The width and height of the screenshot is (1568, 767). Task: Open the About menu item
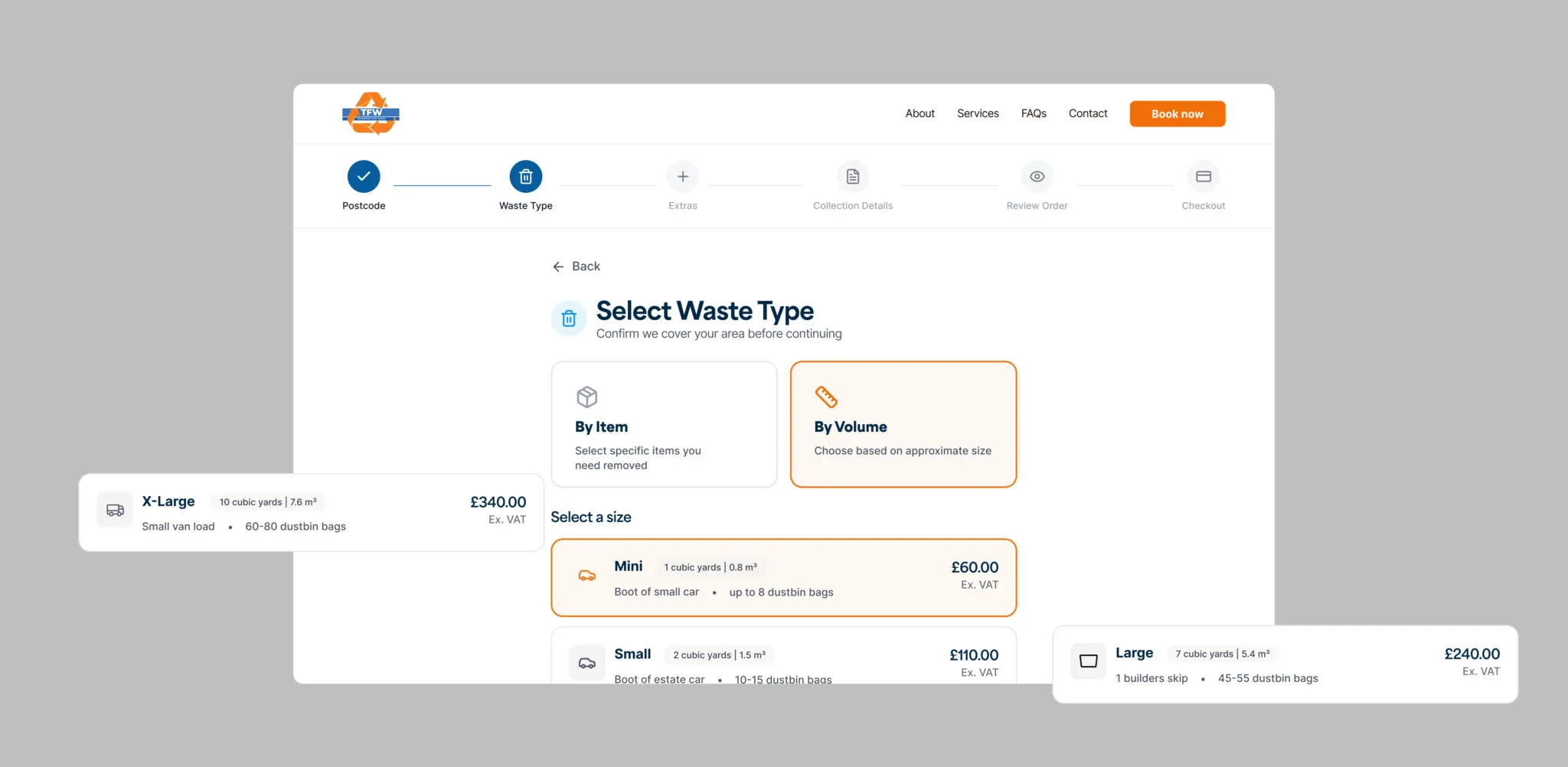click(920, 113)
